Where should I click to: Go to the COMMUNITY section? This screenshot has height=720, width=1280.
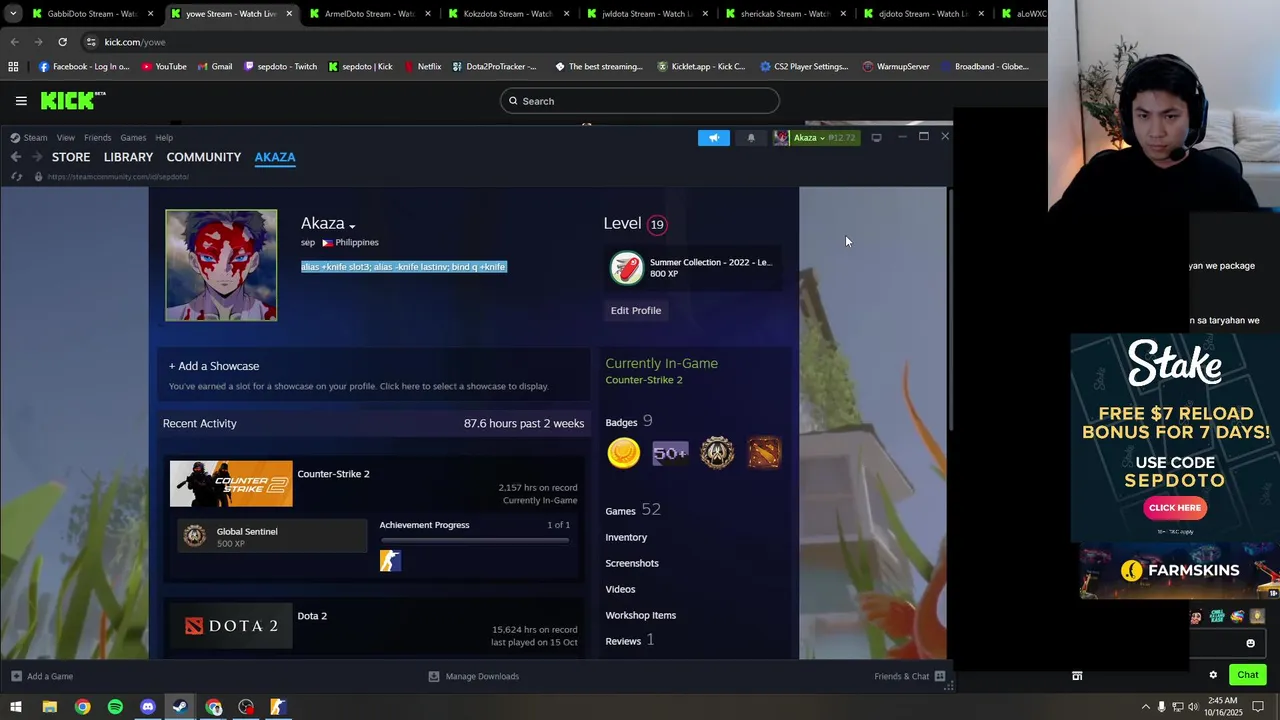204,157
